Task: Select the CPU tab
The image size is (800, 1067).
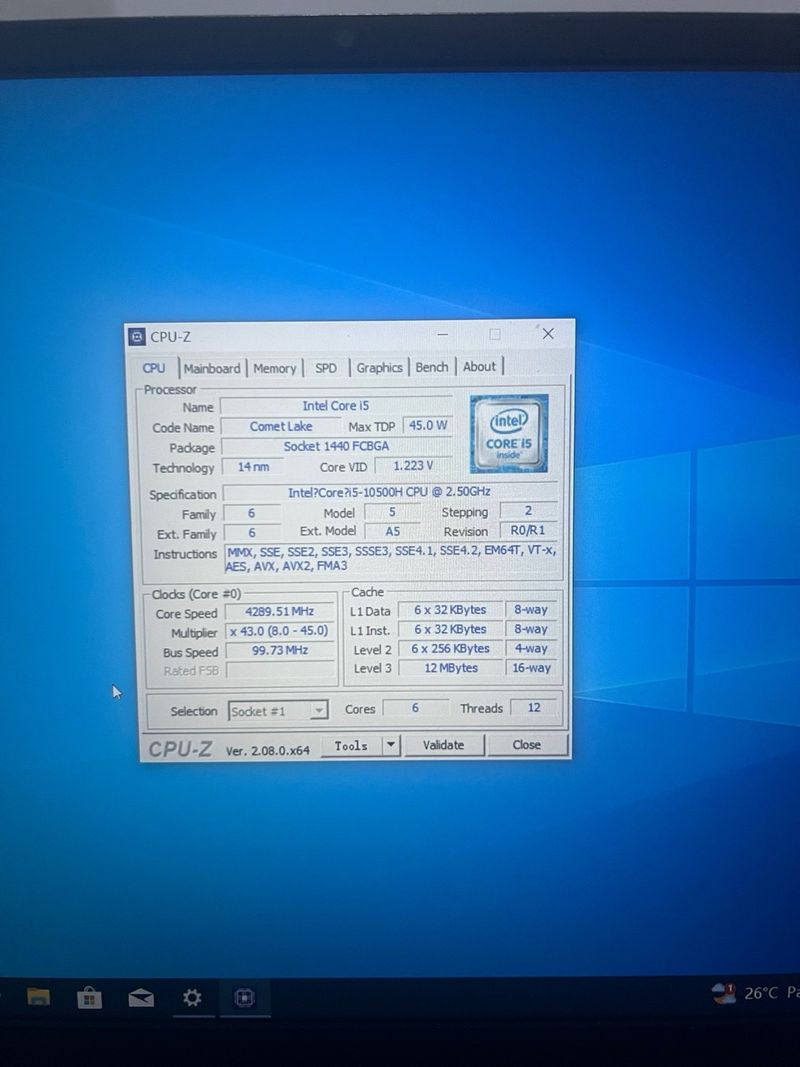Action: pos(154,367)
